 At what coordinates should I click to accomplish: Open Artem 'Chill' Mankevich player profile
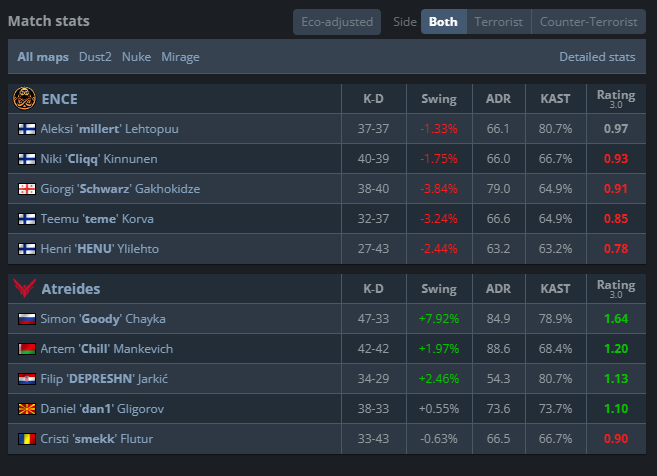106,349
